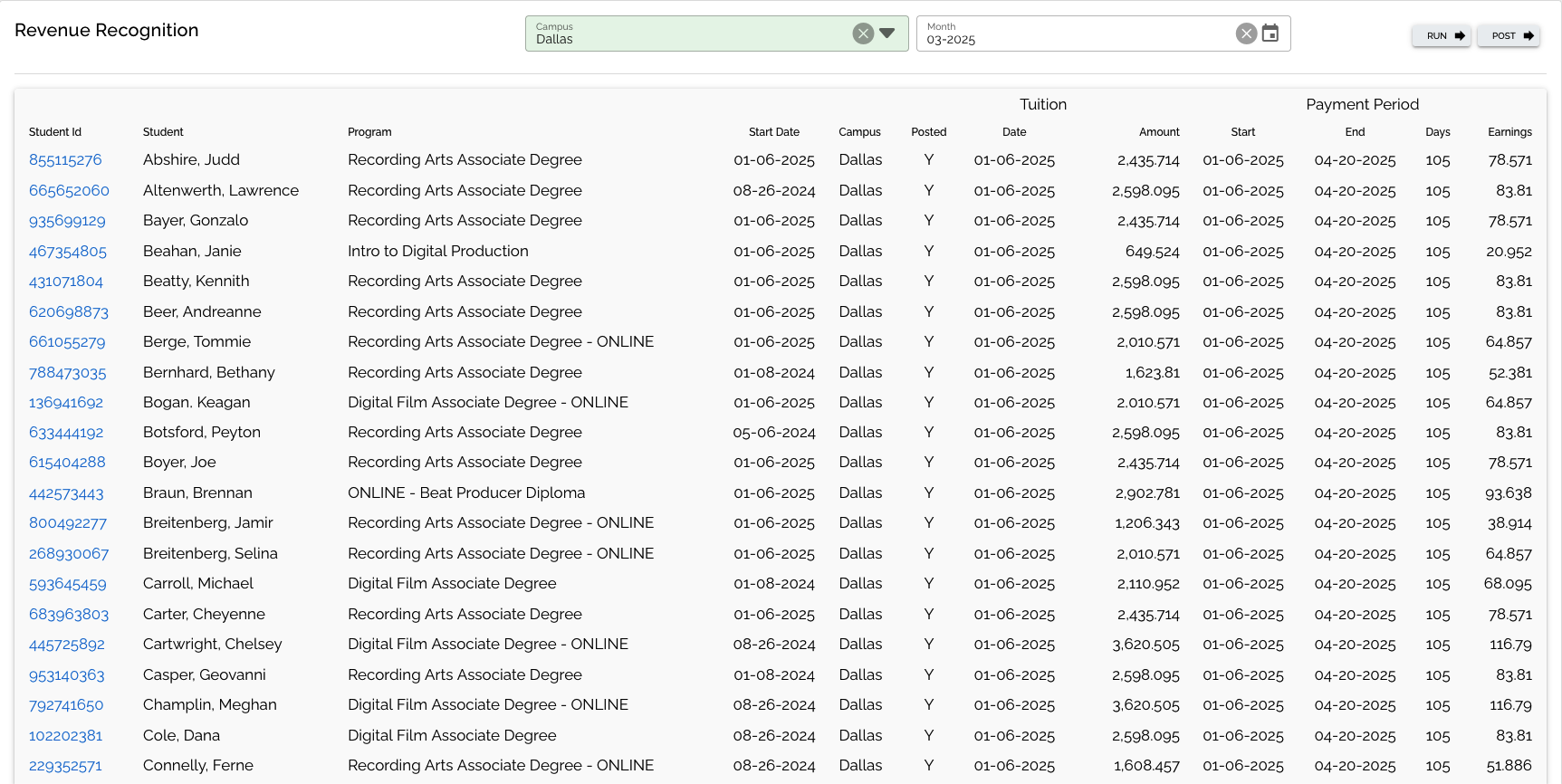
Task: Click earnings 93.638 in Braun row
Action: pos(1509,493)
